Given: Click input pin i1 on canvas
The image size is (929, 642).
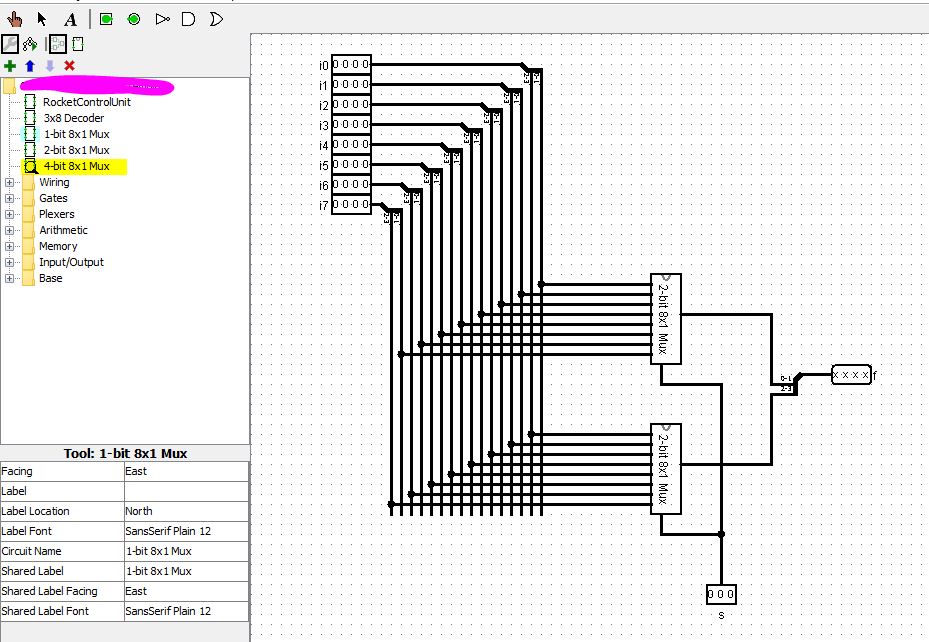Looking at the screenshot, I should (x=351, y=85).
